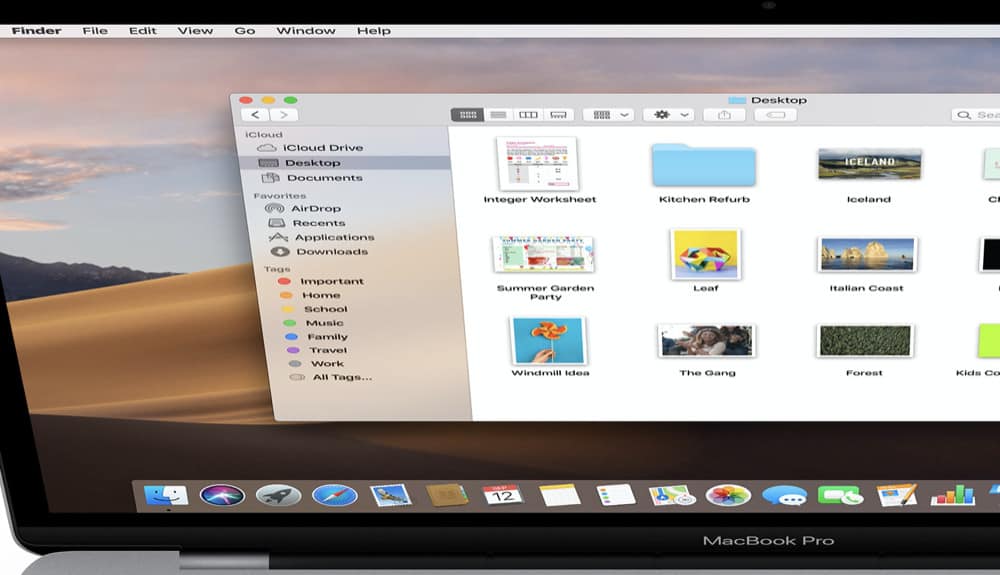Select the purple Travel tag
The width and height of the screenshot is (1000, 575).
318,350
